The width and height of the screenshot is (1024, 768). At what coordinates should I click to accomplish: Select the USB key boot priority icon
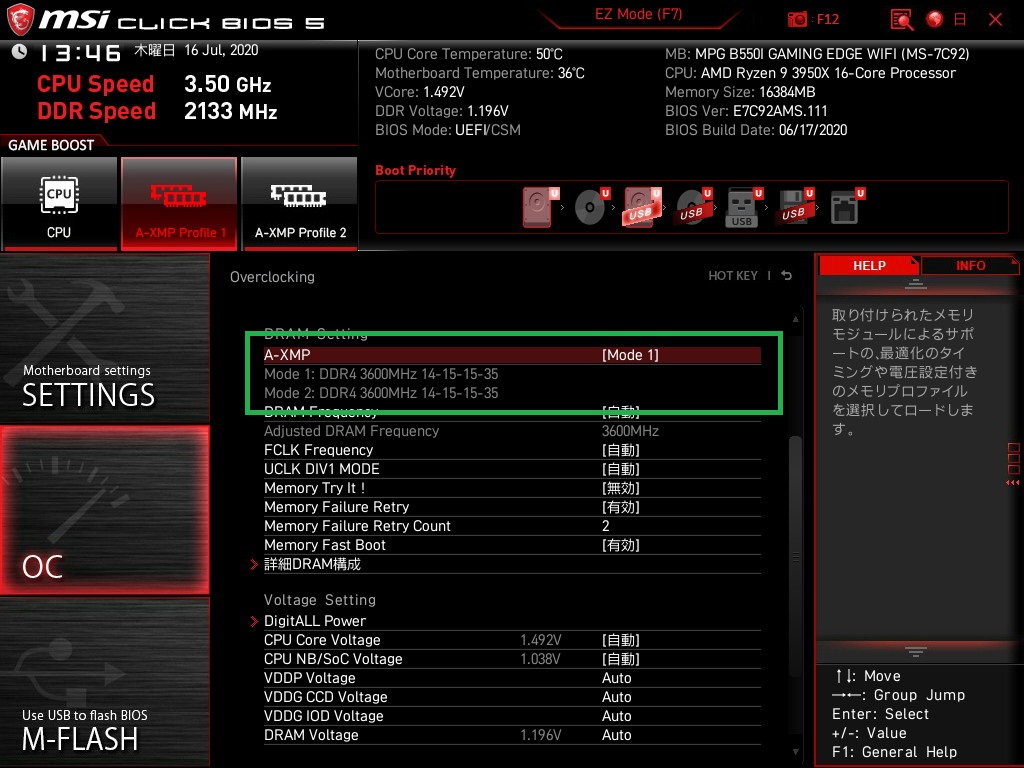[744, 208]
